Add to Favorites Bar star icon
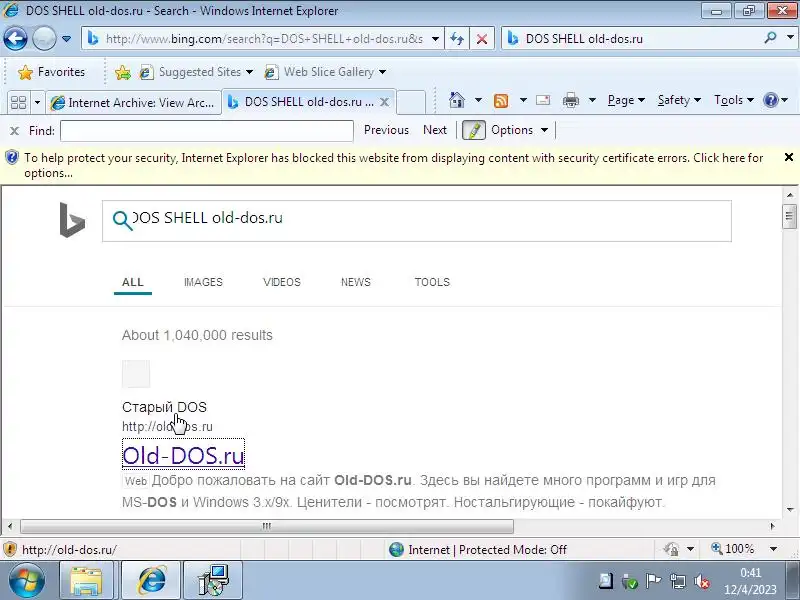 click(x=122, y=72)
